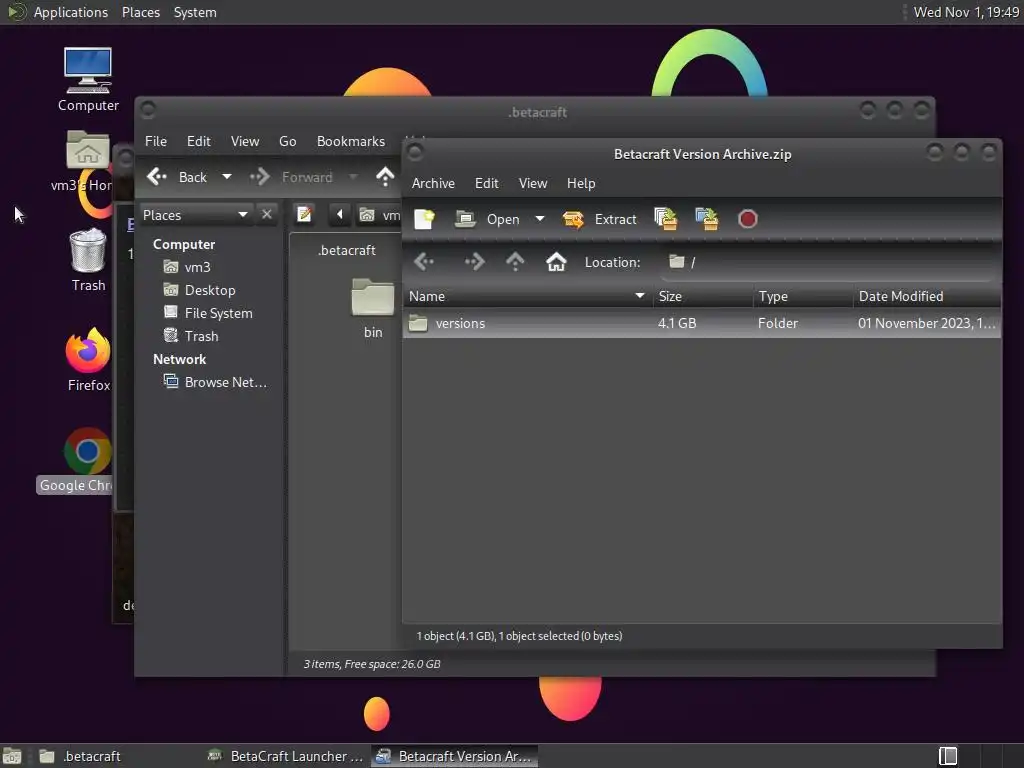The width and height of the screenshot is (1024, 768).
Task: Switch to Betacraft Version Archive taskbar button
Action: [455, 756]
